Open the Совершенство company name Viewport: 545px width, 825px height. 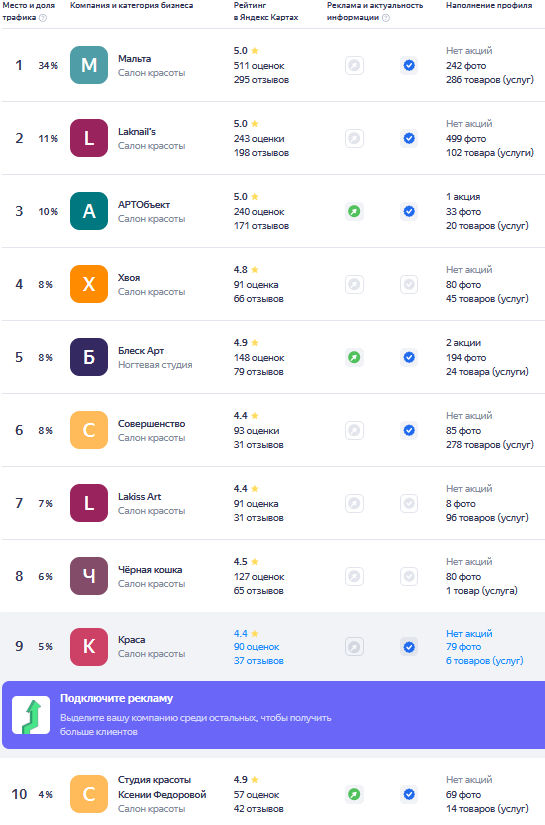152,424
